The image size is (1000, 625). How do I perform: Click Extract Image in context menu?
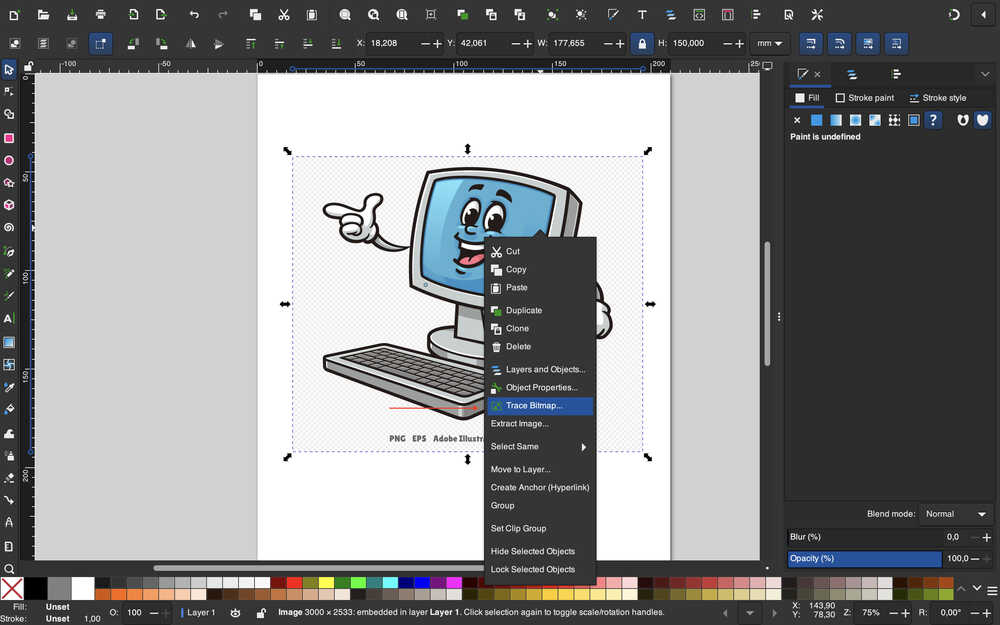point(519,424)
